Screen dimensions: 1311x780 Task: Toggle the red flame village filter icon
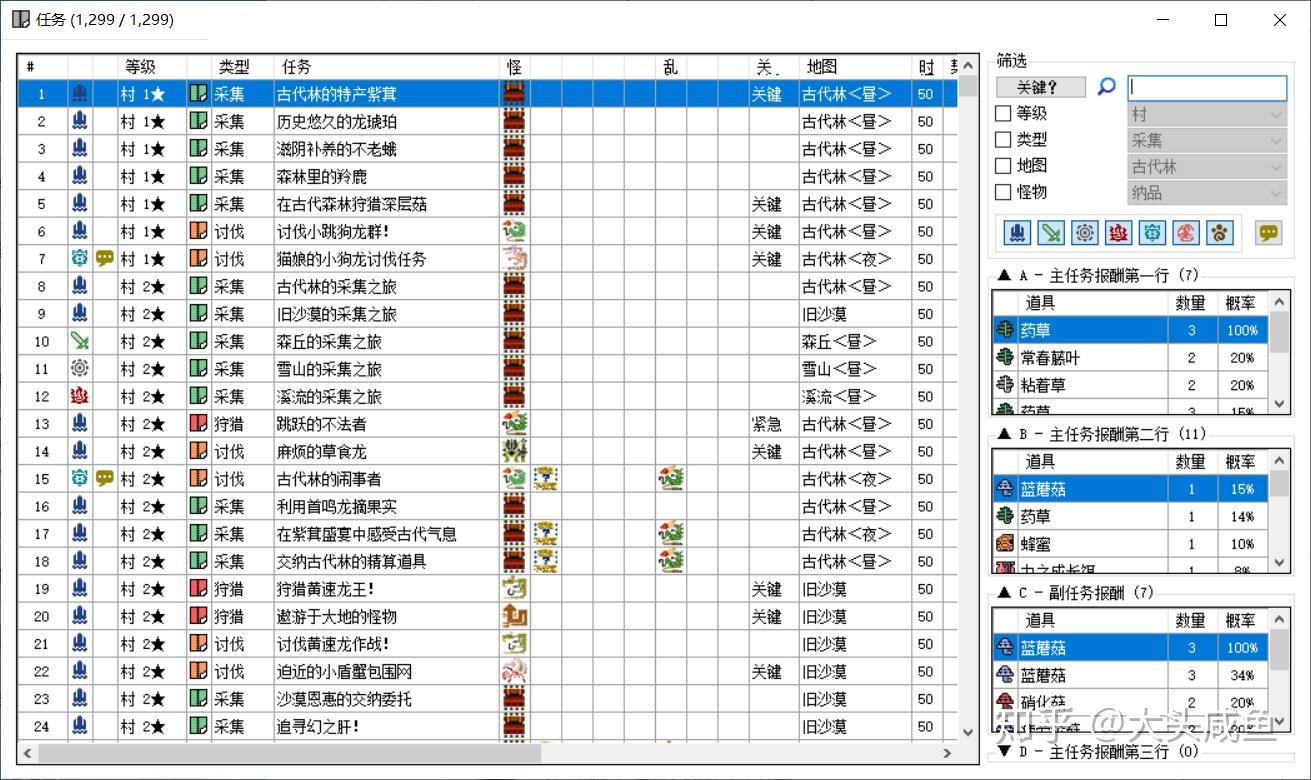tap(1119, 233)
